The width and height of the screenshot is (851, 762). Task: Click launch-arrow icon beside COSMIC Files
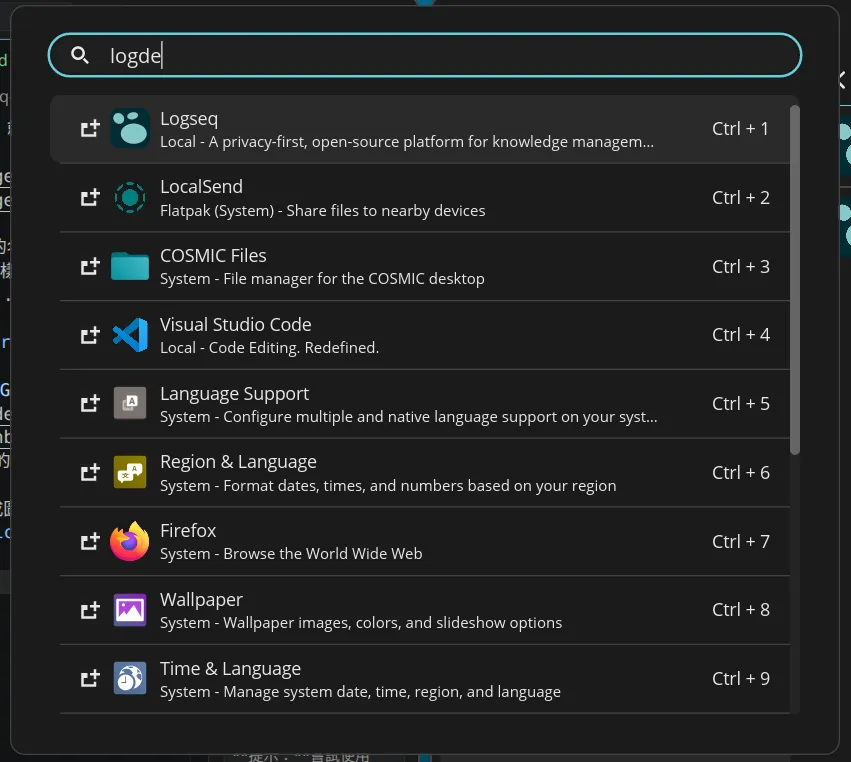pos(90,266)
